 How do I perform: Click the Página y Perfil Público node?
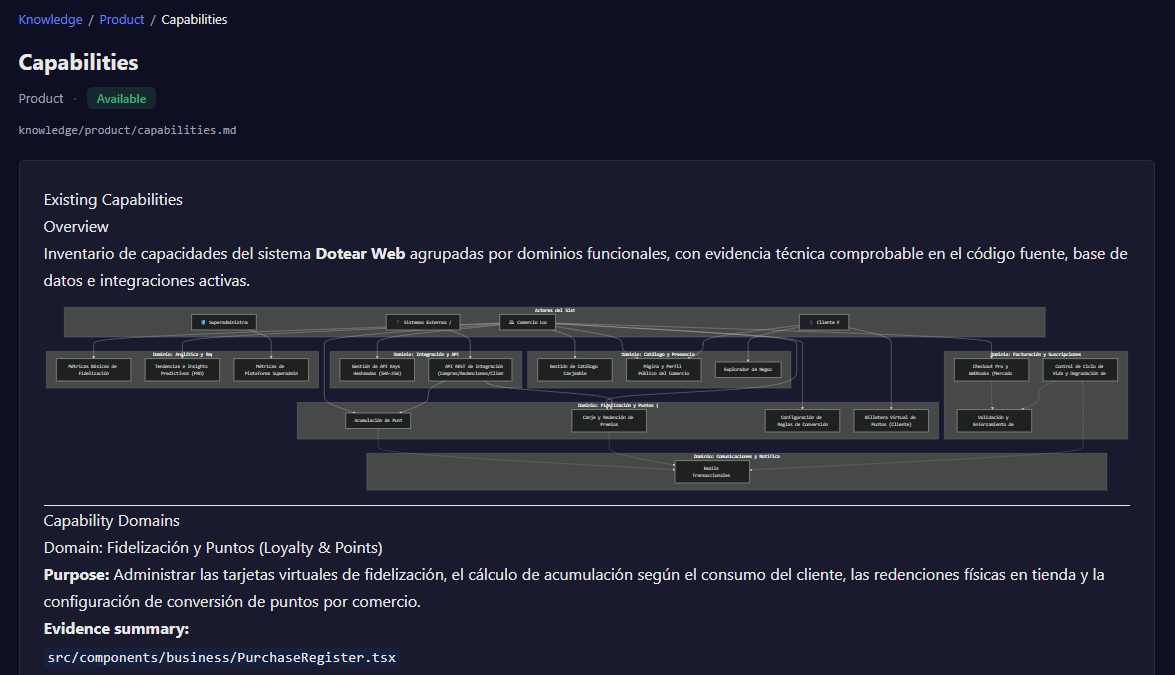pos(664,369)
